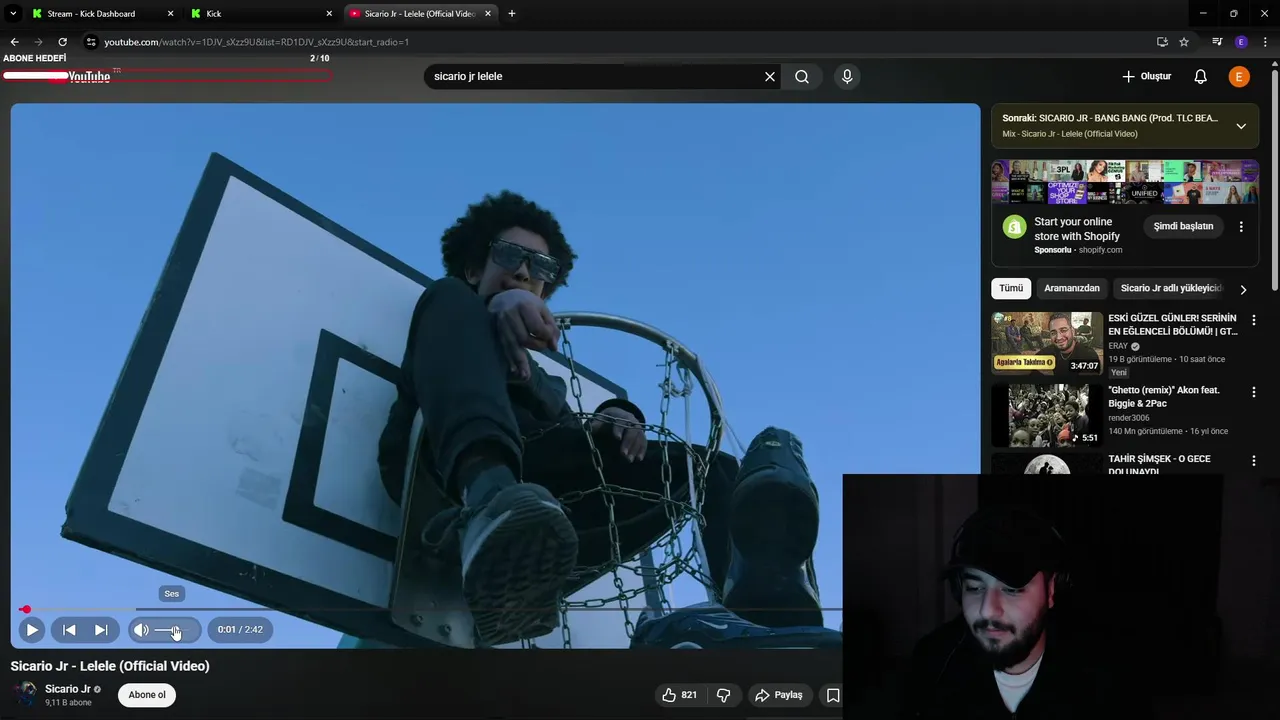Click Start your online store ad title
The height and width of the screenshot is (720, 1280).
point(1077,229)
